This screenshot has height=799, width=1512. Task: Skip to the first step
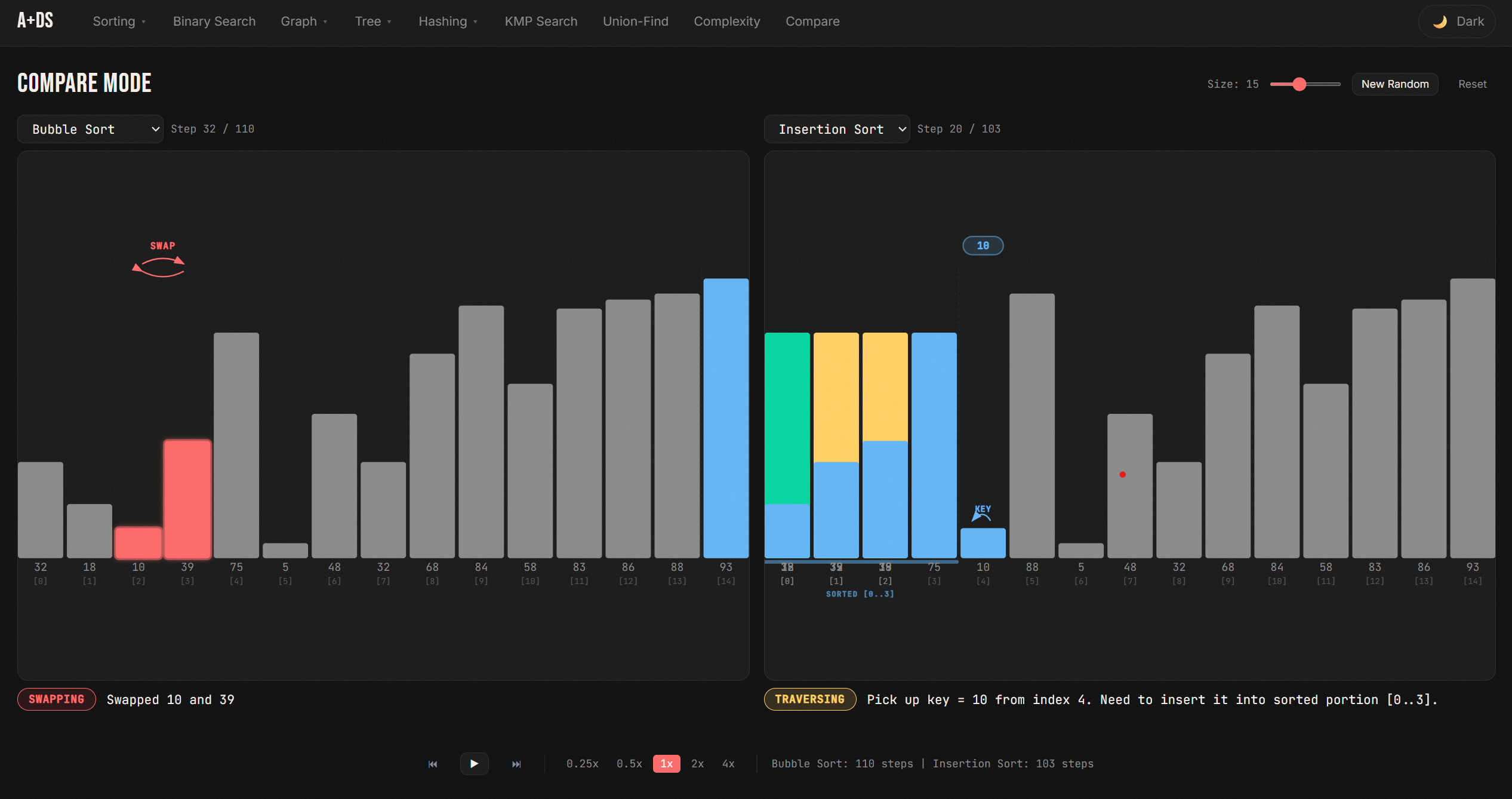point(432,764)
